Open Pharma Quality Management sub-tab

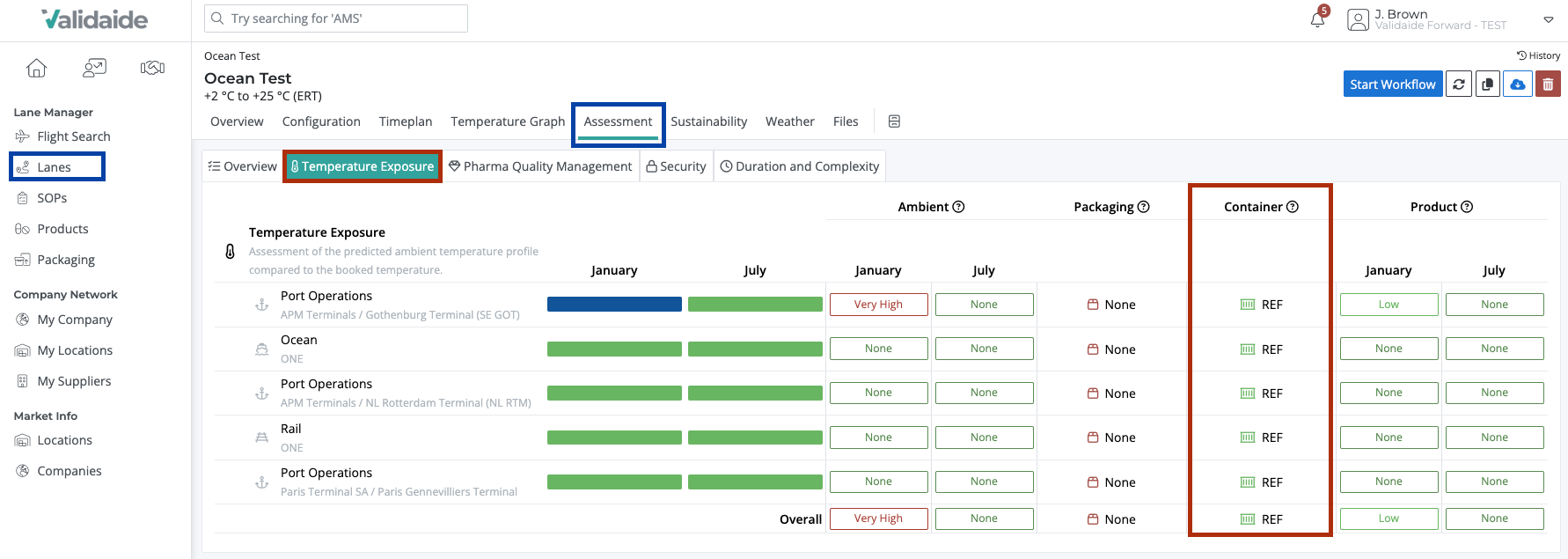(540, 166)
